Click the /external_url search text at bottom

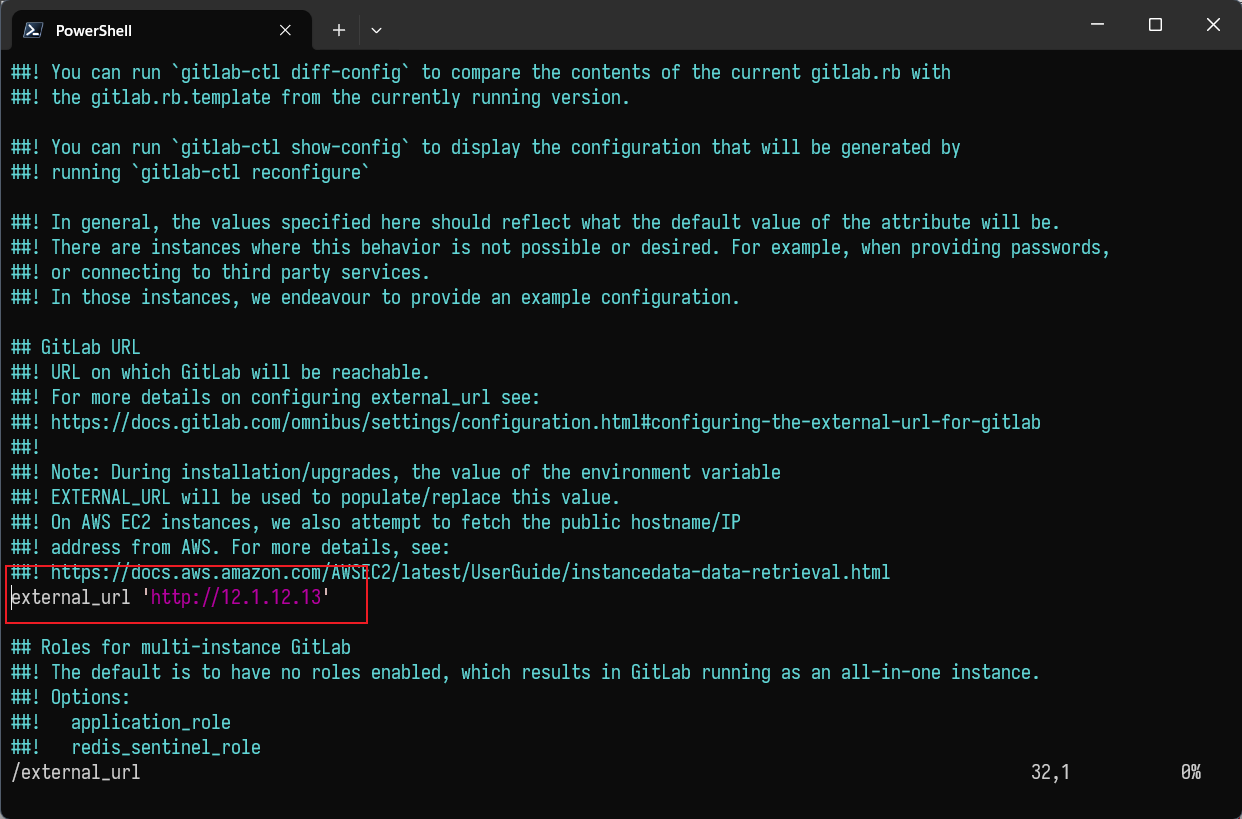(76, 773)
